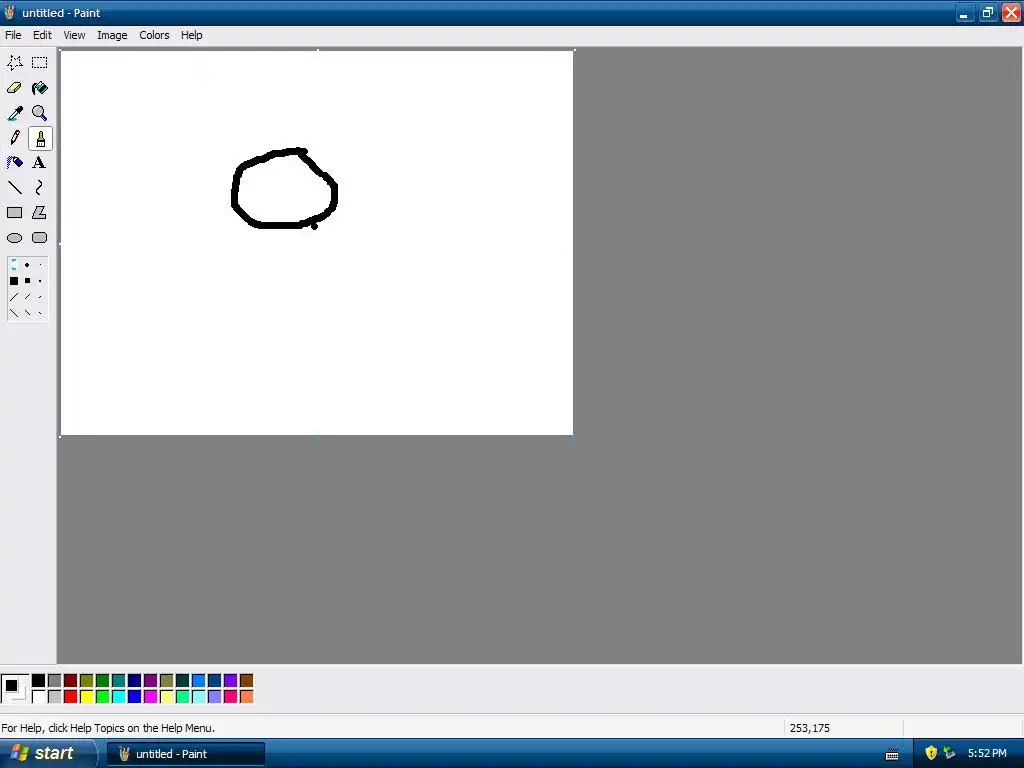The height and width of the screenshot is (768, 1024).
Task: Select the cyan palette color
Action: [119, 697]
